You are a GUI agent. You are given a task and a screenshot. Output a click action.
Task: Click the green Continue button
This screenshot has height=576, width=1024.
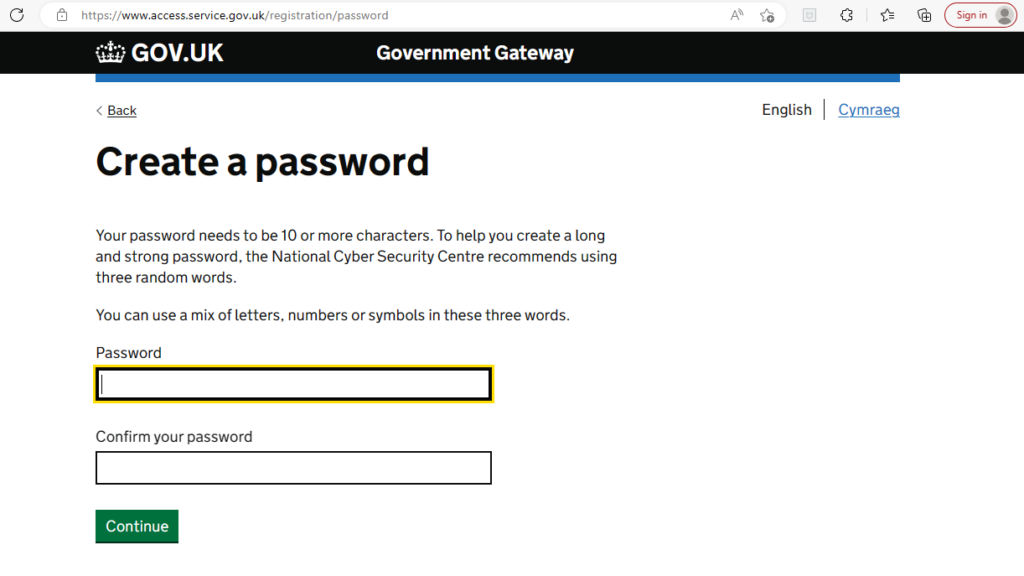pyautogui.click(x=136, y=526)
